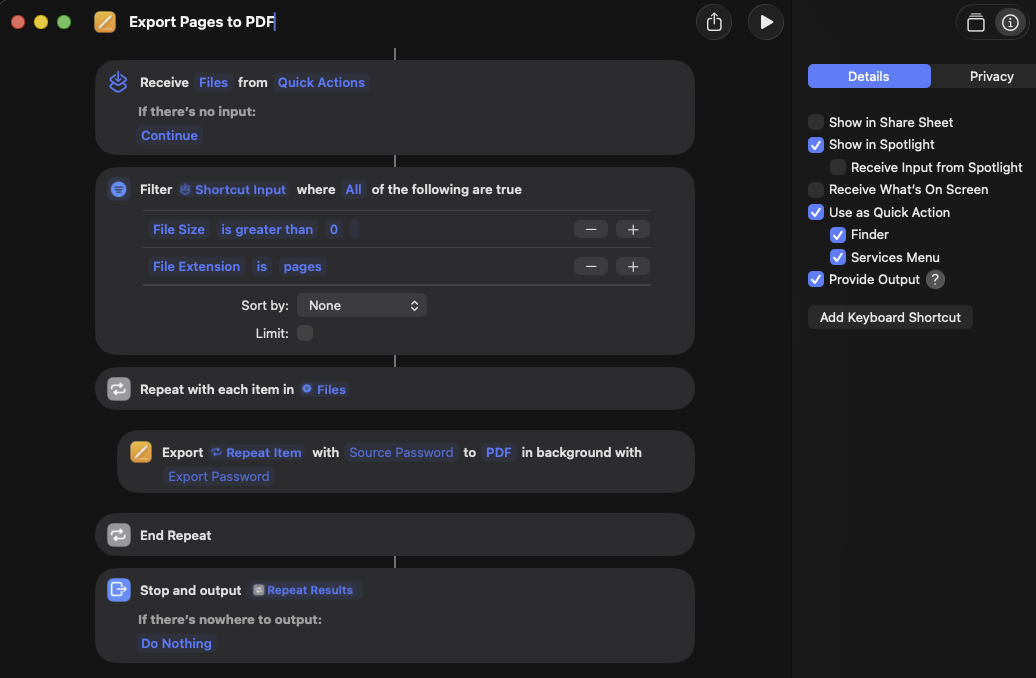This screenshot has width=1036, height=678.
Task: Open the Sort by None dropdown
Action: click(361, 305)
